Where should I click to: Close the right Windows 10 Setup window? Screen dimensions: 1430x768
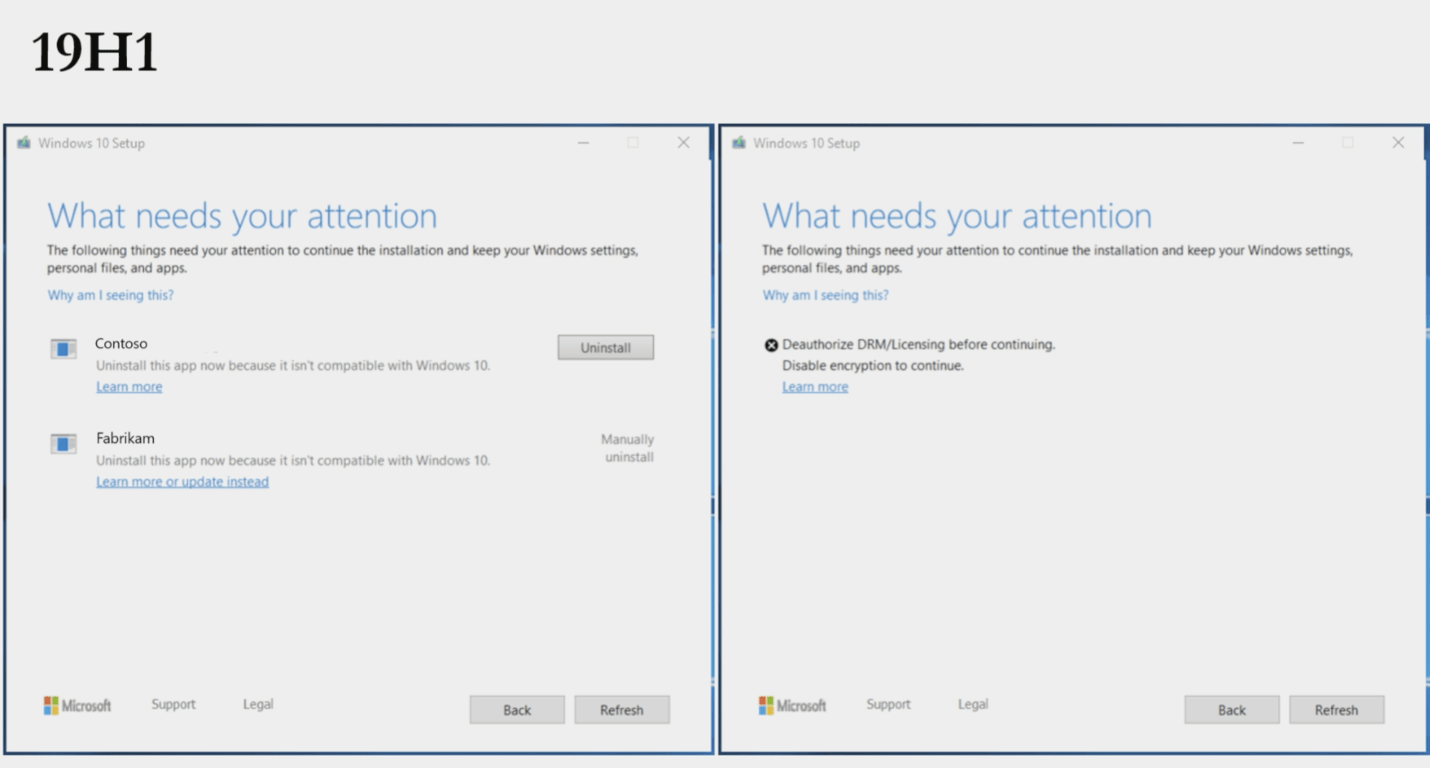tap(1398, 143)
